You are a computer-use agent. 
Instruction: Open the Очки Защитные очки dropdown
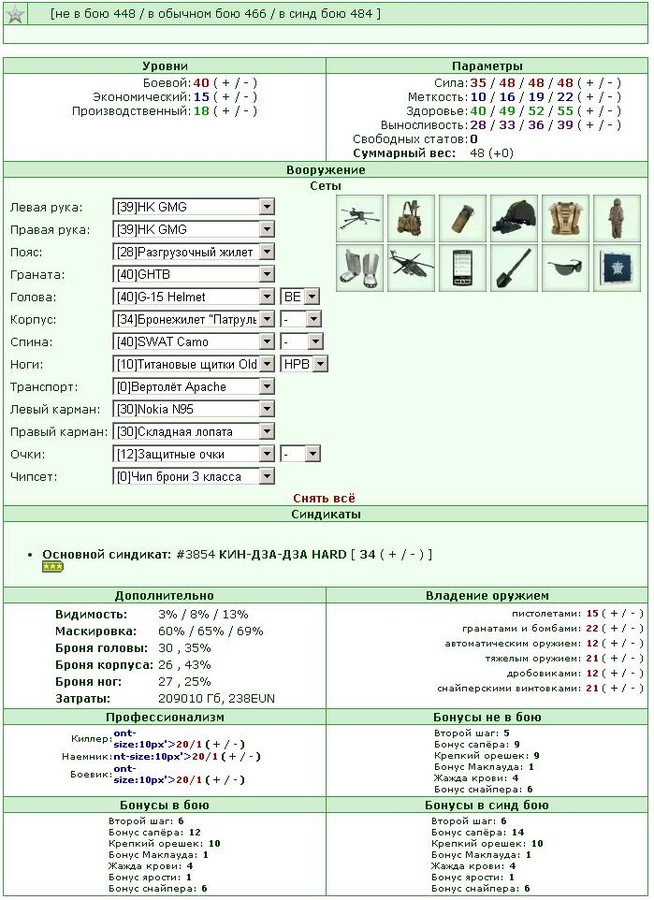click(194, 454)
